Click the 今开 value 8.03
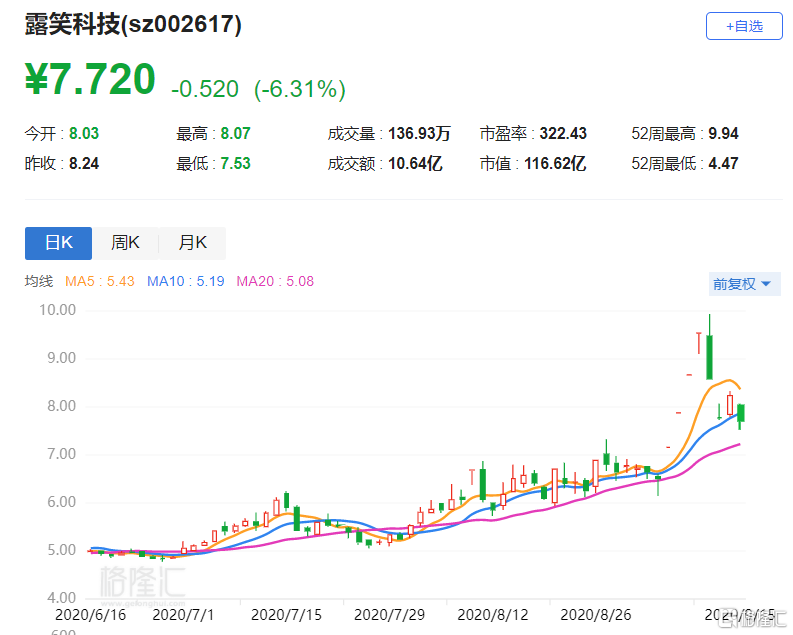This screenshot has height=635, width=793. pos(84,133)
